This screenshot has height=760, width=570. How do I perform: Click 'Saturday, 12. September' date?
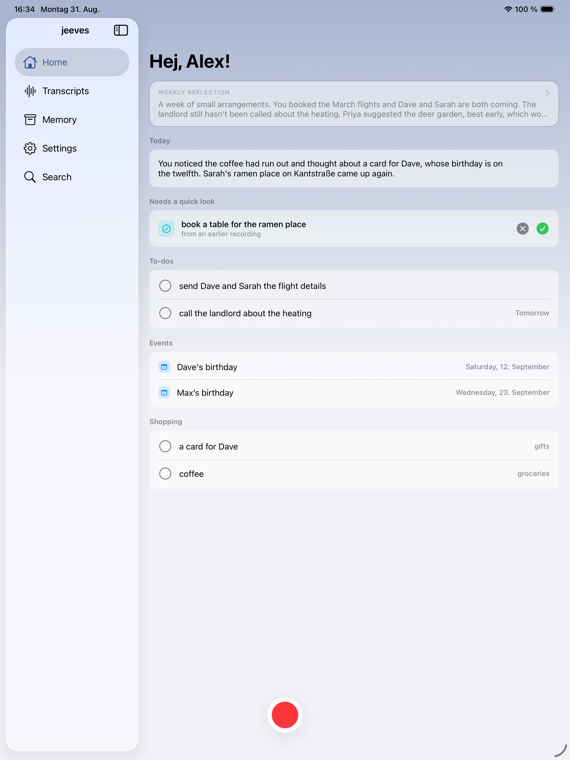[x=507, y=367]
